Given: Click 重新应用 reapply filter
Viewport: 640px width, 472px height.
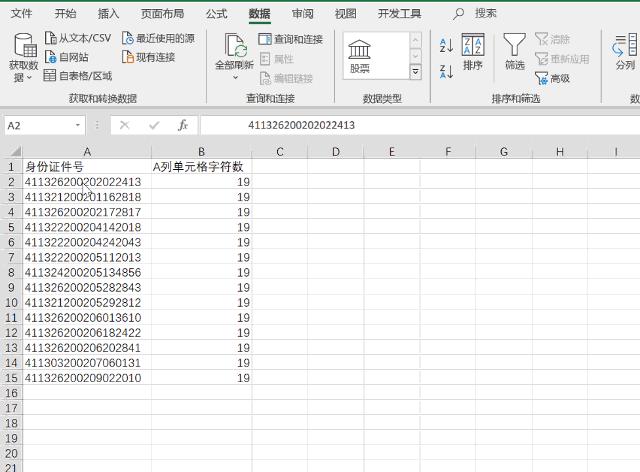Looking at the screenshot, I should click(x=562, y=59).
